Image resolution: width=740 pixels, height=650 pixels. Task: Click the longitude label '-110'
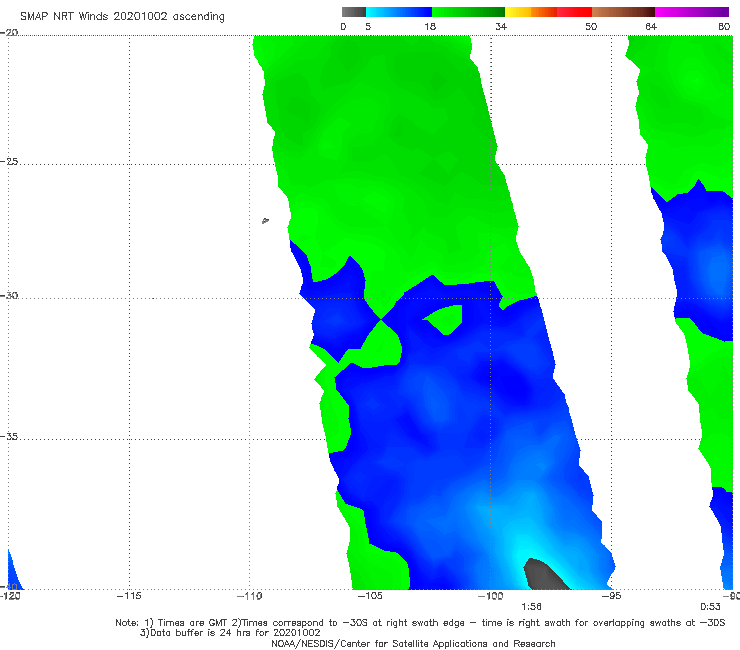click(x=249, y=596)
